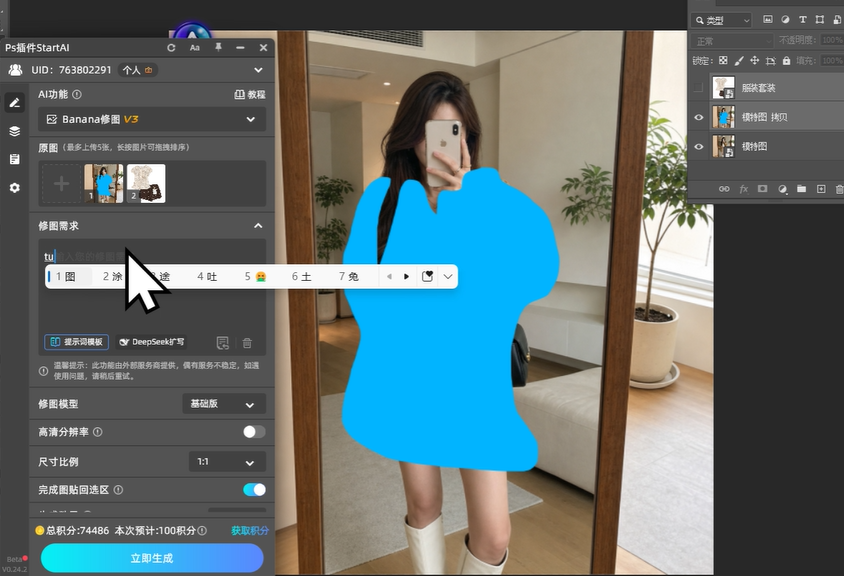Show the 服装套装 layer visibility
This screenshot has width=844, height=576.
[699, 88]
